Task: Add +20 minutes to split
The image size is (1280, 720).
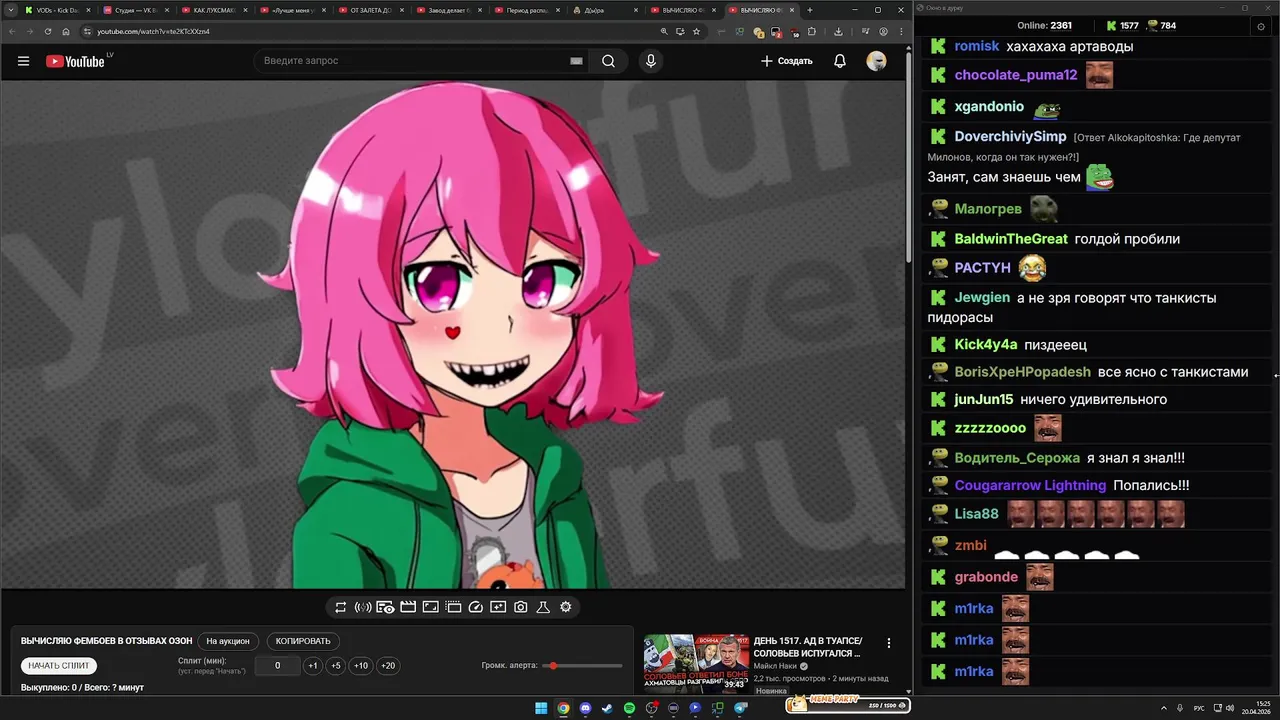Action: click(388, 666)
